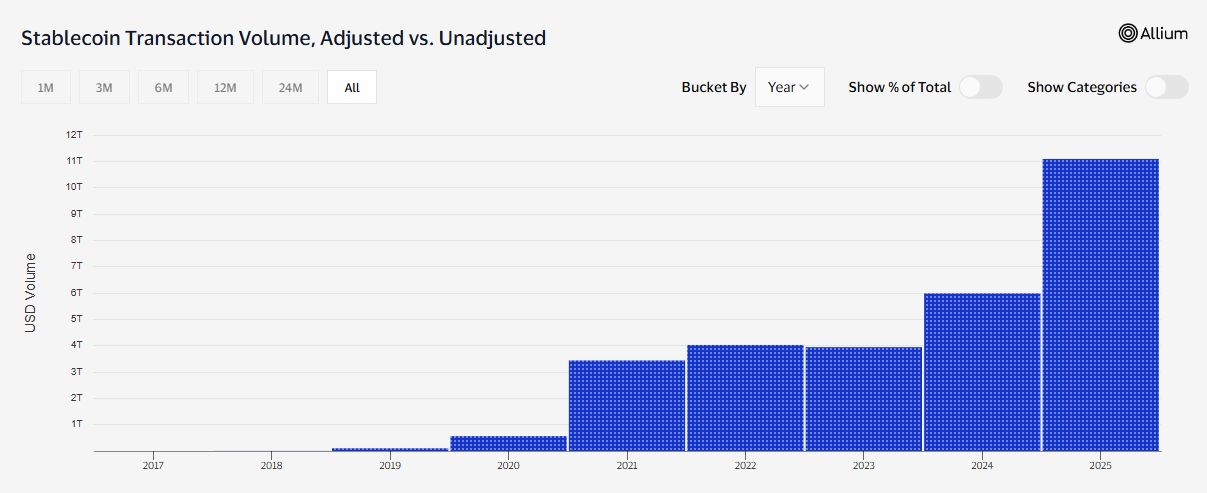Select the 2021 bar in chart

pos(627,406)
